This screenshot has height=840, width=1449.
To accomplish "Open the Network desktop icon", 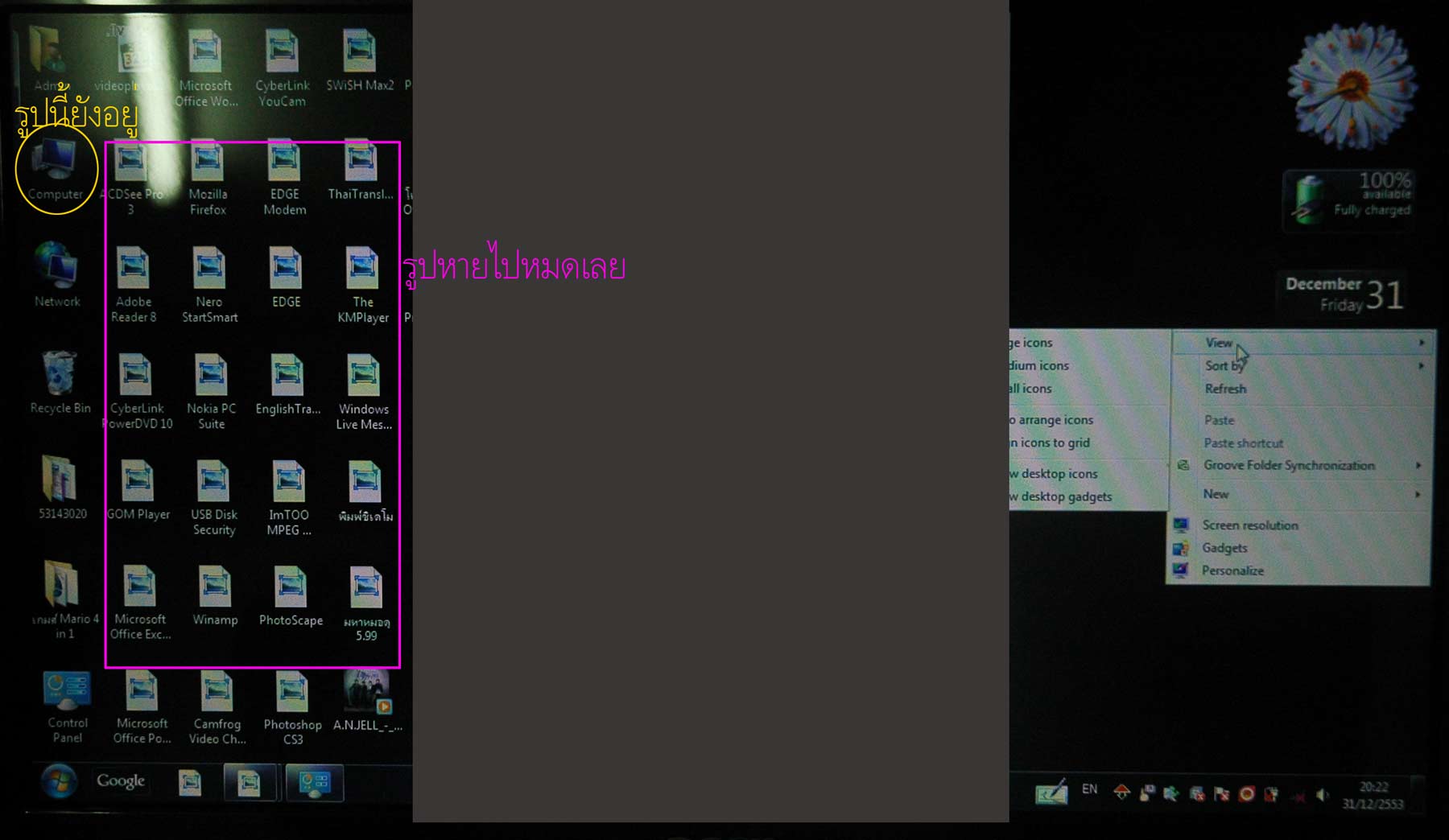I will click(57, 274).
